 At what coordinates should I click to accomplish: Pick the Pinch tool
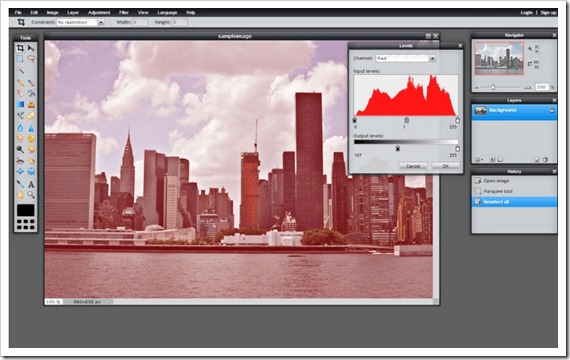pyautogui.click(x=31, y=171)
